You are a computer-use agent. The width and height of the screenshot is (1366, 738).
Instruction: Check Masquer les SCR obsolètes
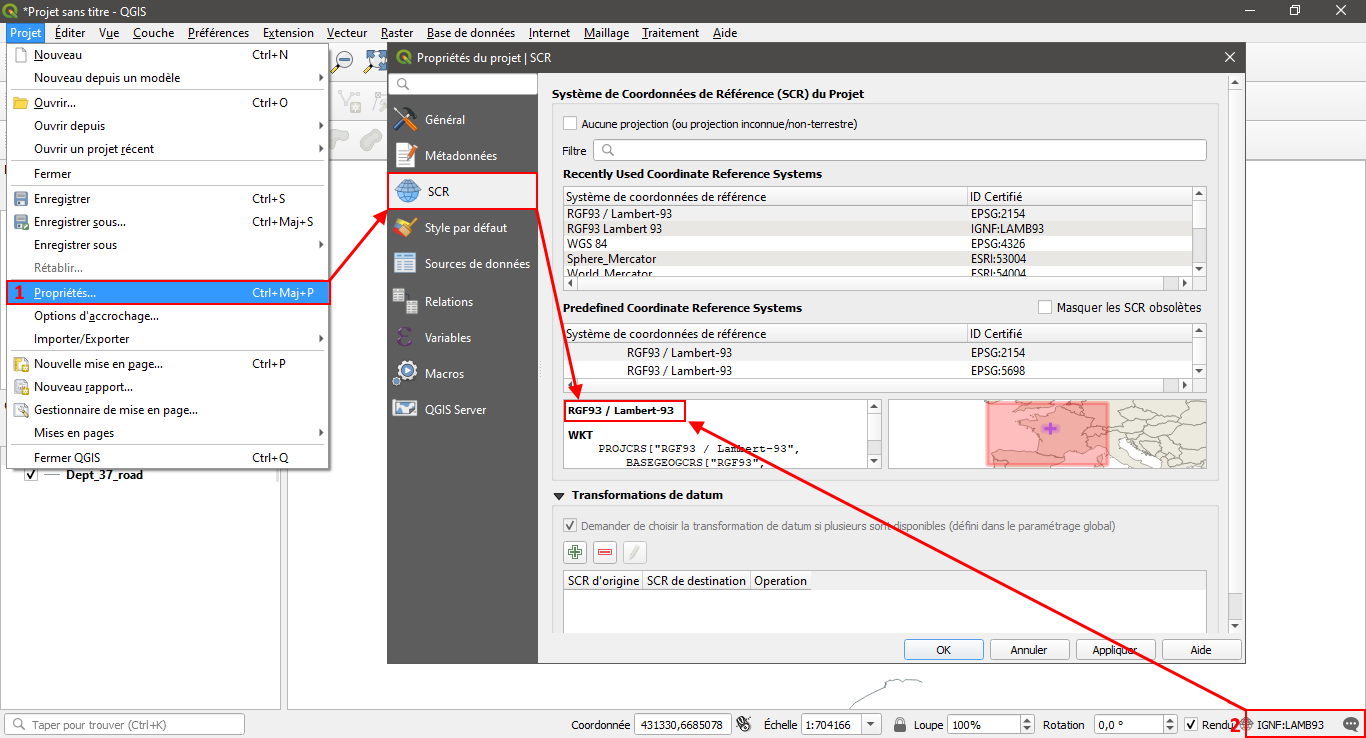pos(1045,307)
